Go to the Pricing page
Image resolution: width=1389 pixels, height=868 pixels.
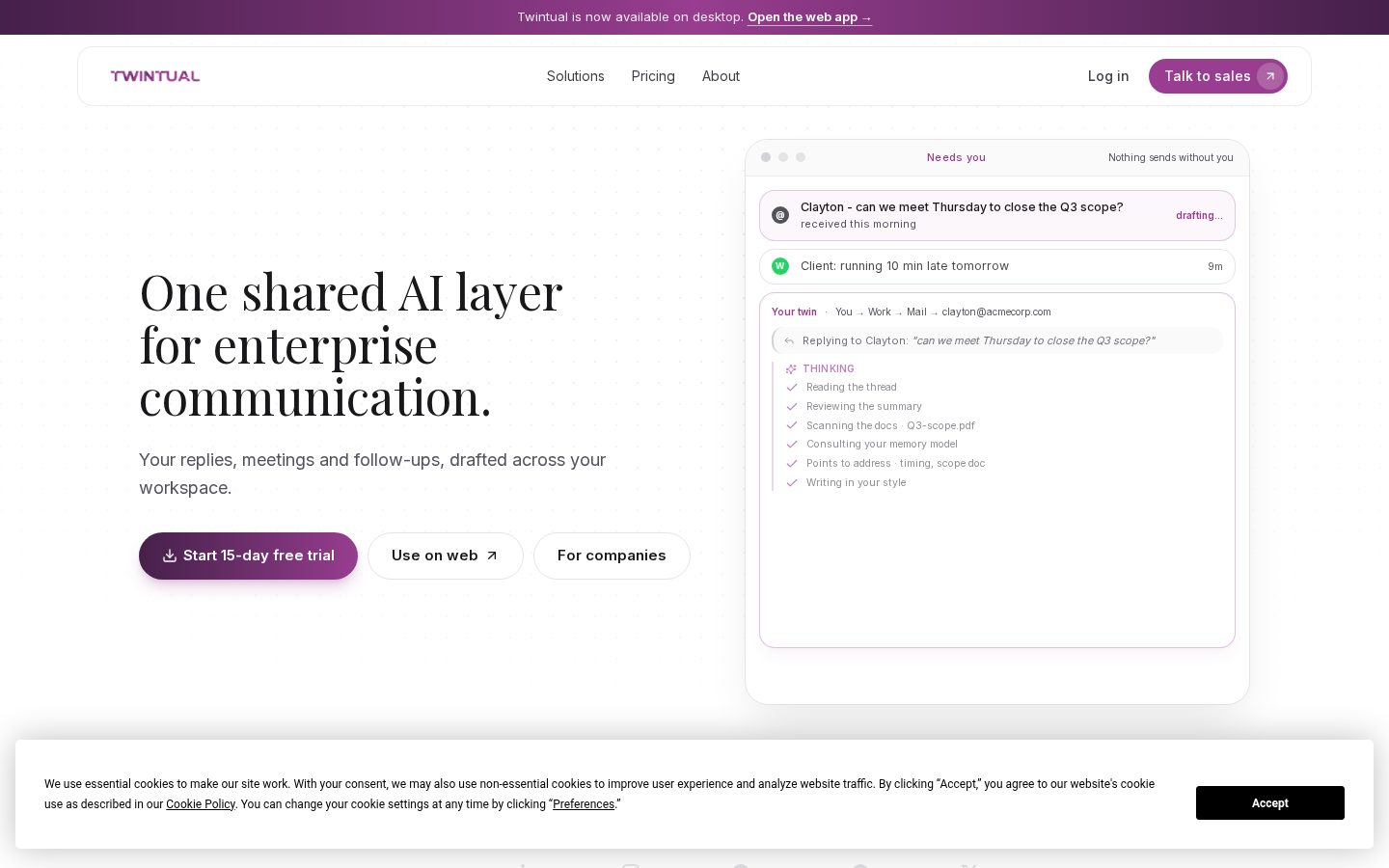(653, 76)
